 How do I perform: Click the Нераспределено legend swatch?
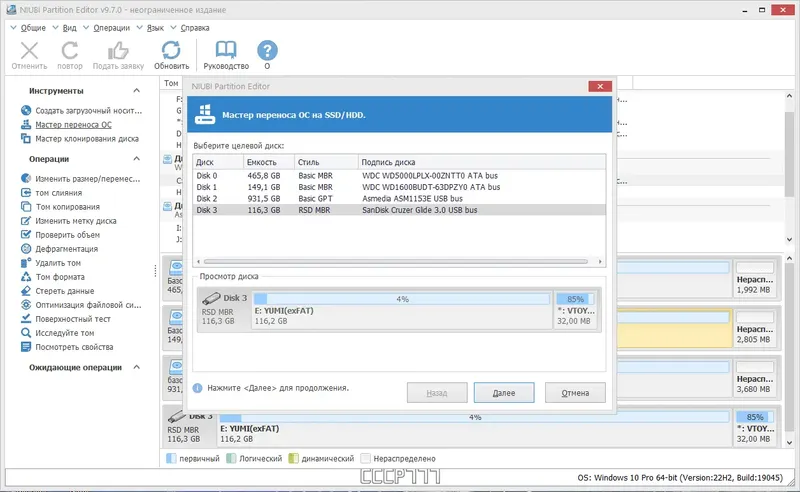365,458
